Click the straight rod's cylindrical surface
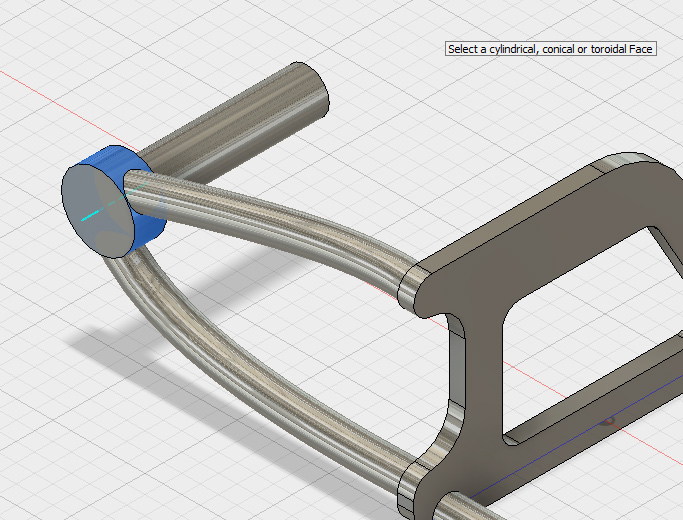 tap(220, 130)
